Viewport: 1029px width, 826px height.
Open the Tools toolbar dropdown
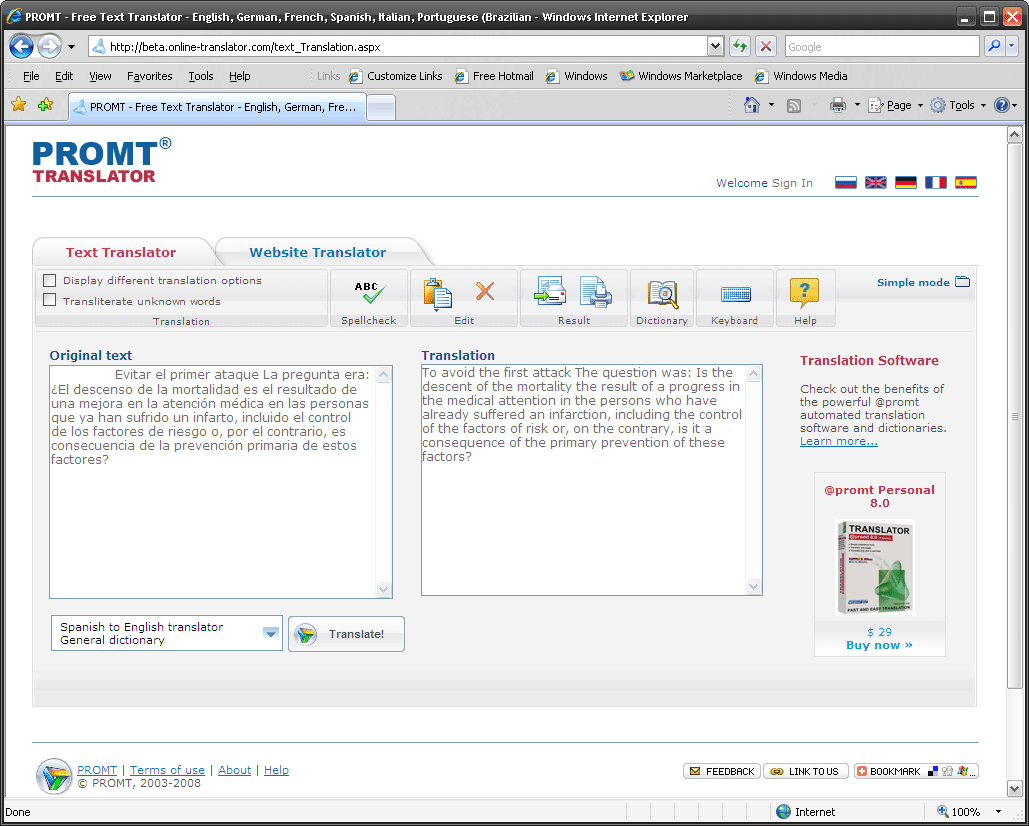958,105
